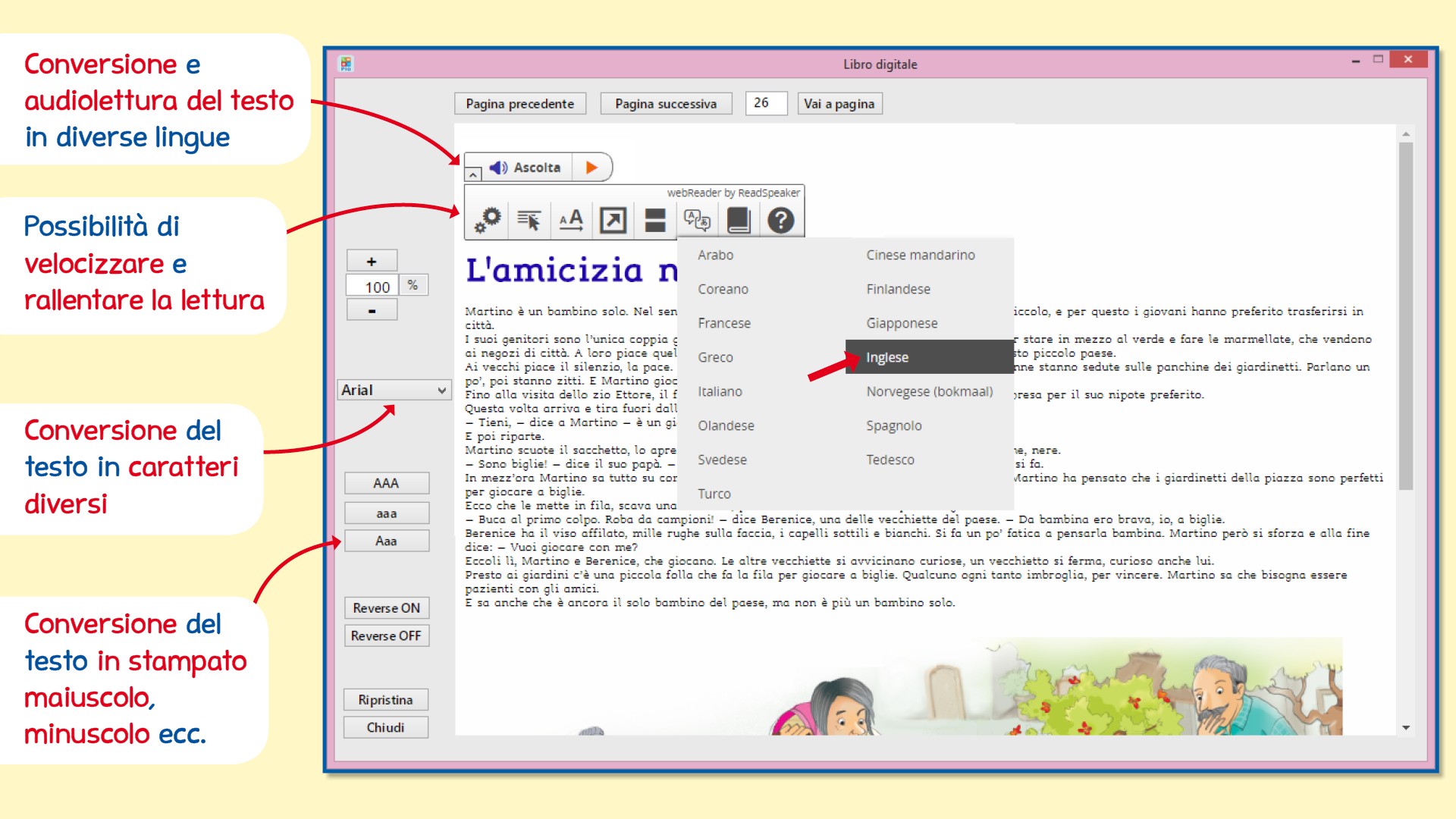
Task: Click the webReader by ReadSpeaker label
Action: click(x=733, y=193)
